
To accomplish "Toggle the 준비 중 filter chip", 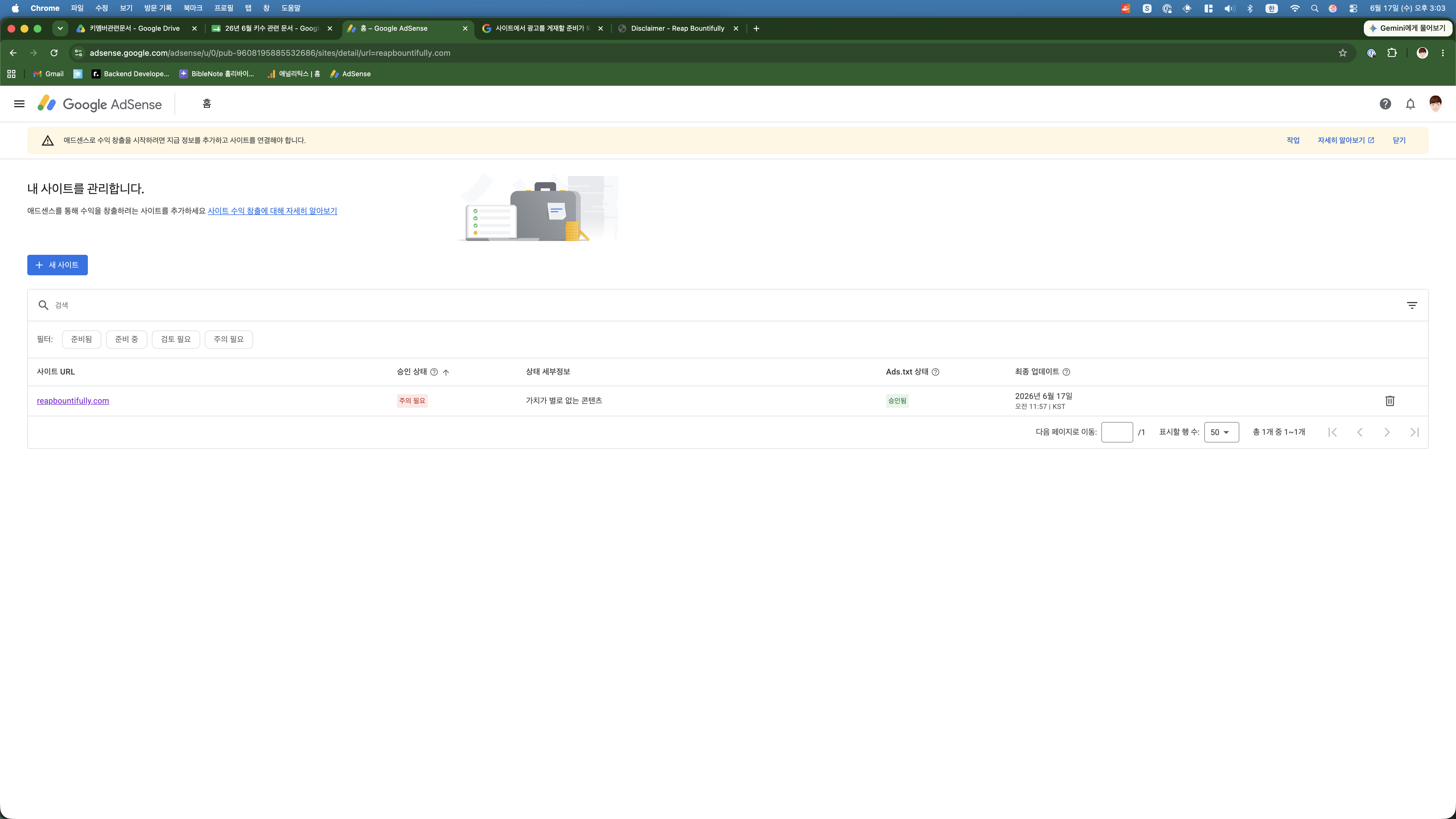I will click(127, 339).
